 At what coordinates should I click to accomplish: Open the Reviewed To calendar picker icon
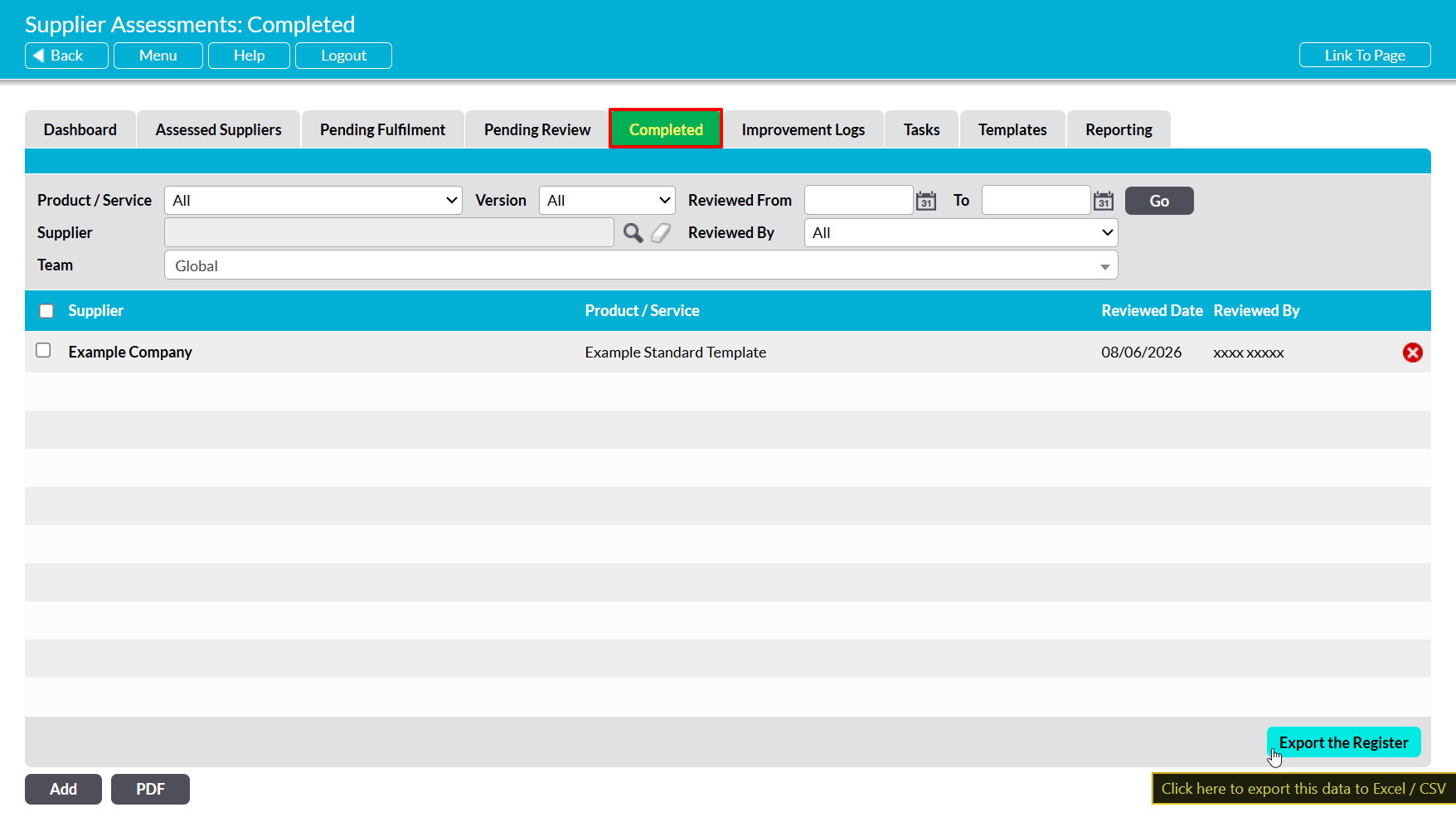click(x=1104, y=201)
